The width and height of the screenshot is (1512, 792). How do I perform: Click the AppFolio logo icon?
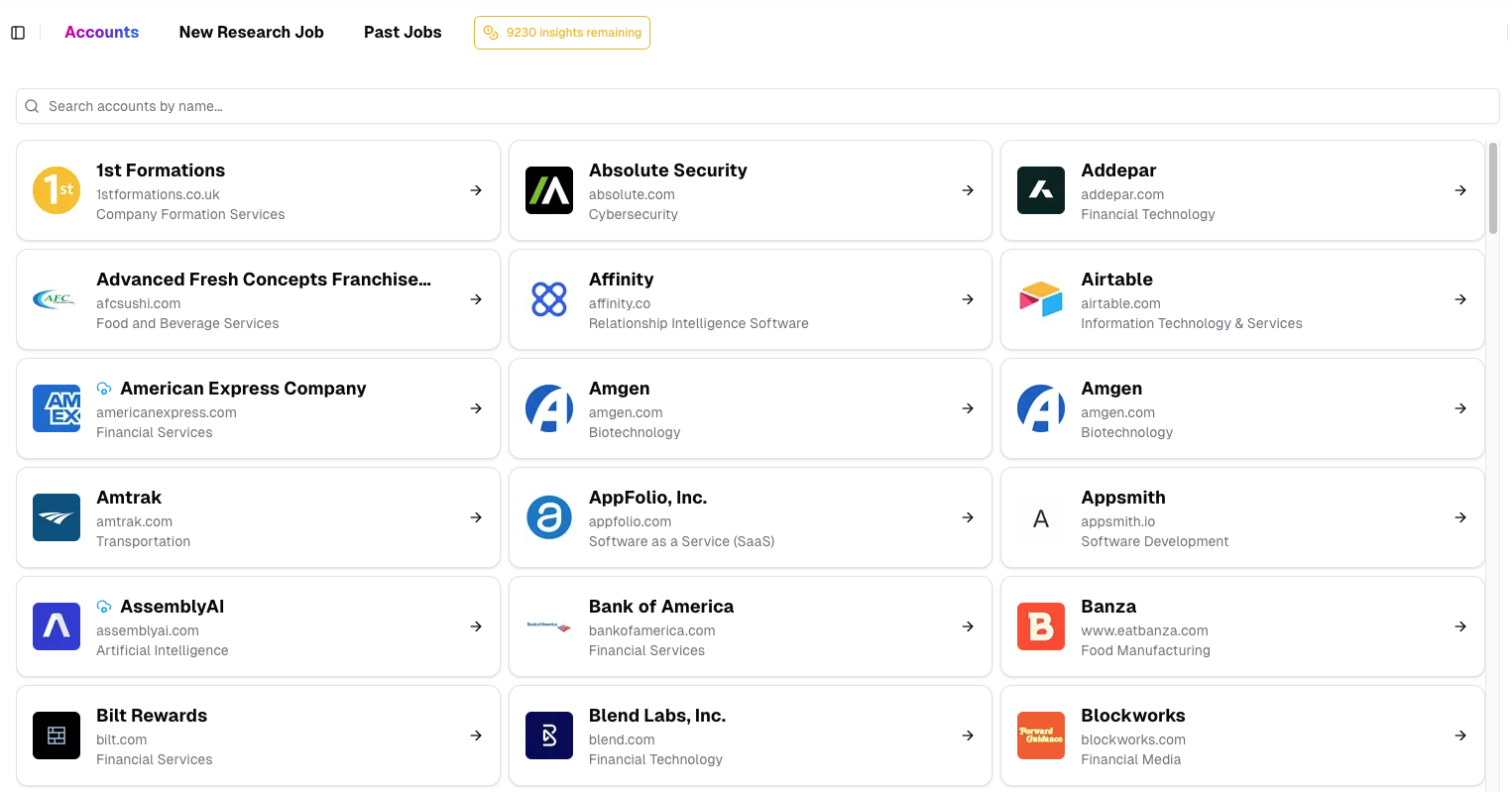click(549, 517)
